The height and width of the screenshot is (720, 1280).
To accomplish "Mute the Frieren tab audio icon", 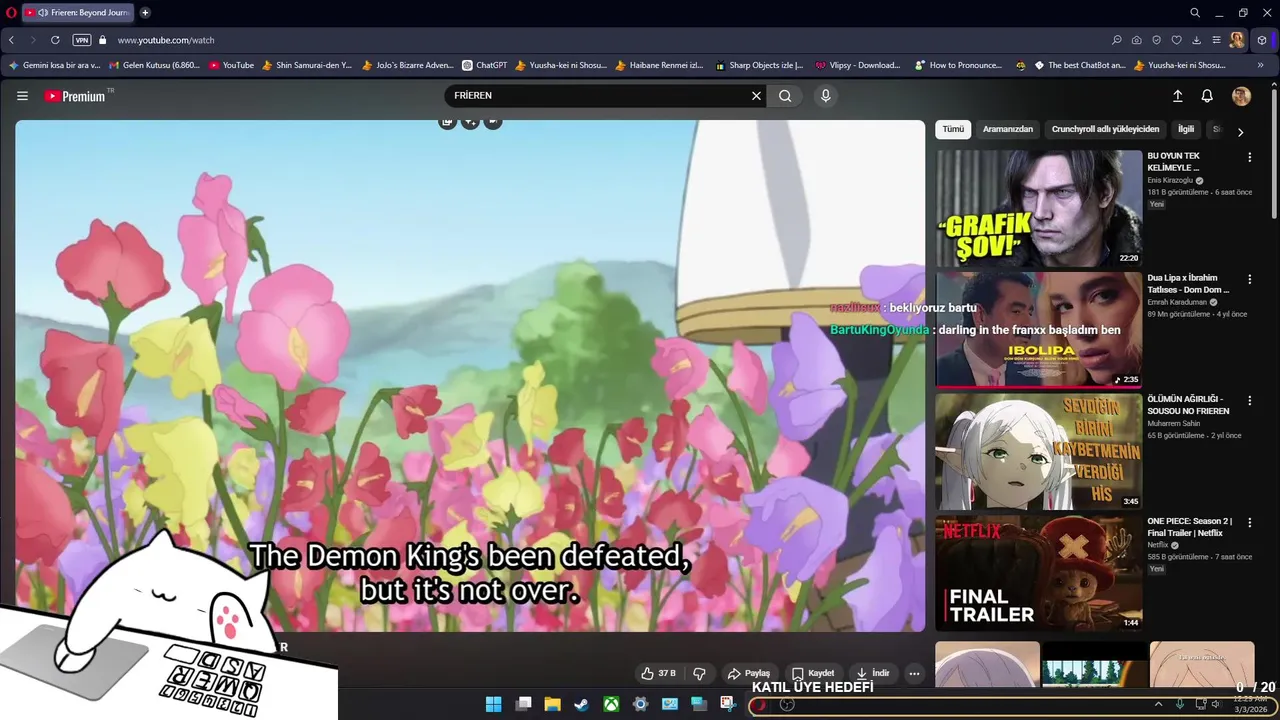I will coord(44,13).
